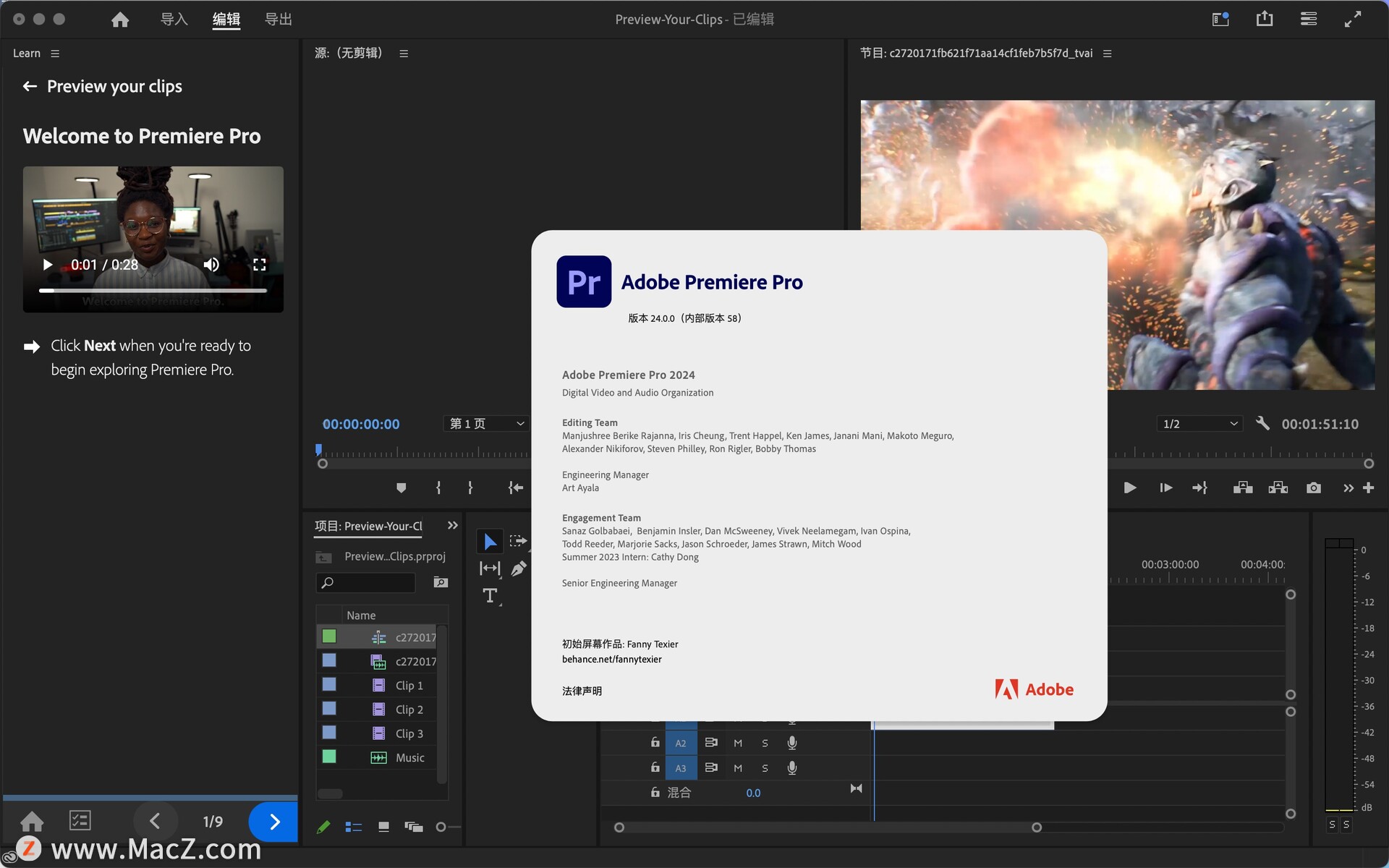Expand Program monitor transport overflow chevrons
Screen dimensions: 1389x868
[1348, 488]
